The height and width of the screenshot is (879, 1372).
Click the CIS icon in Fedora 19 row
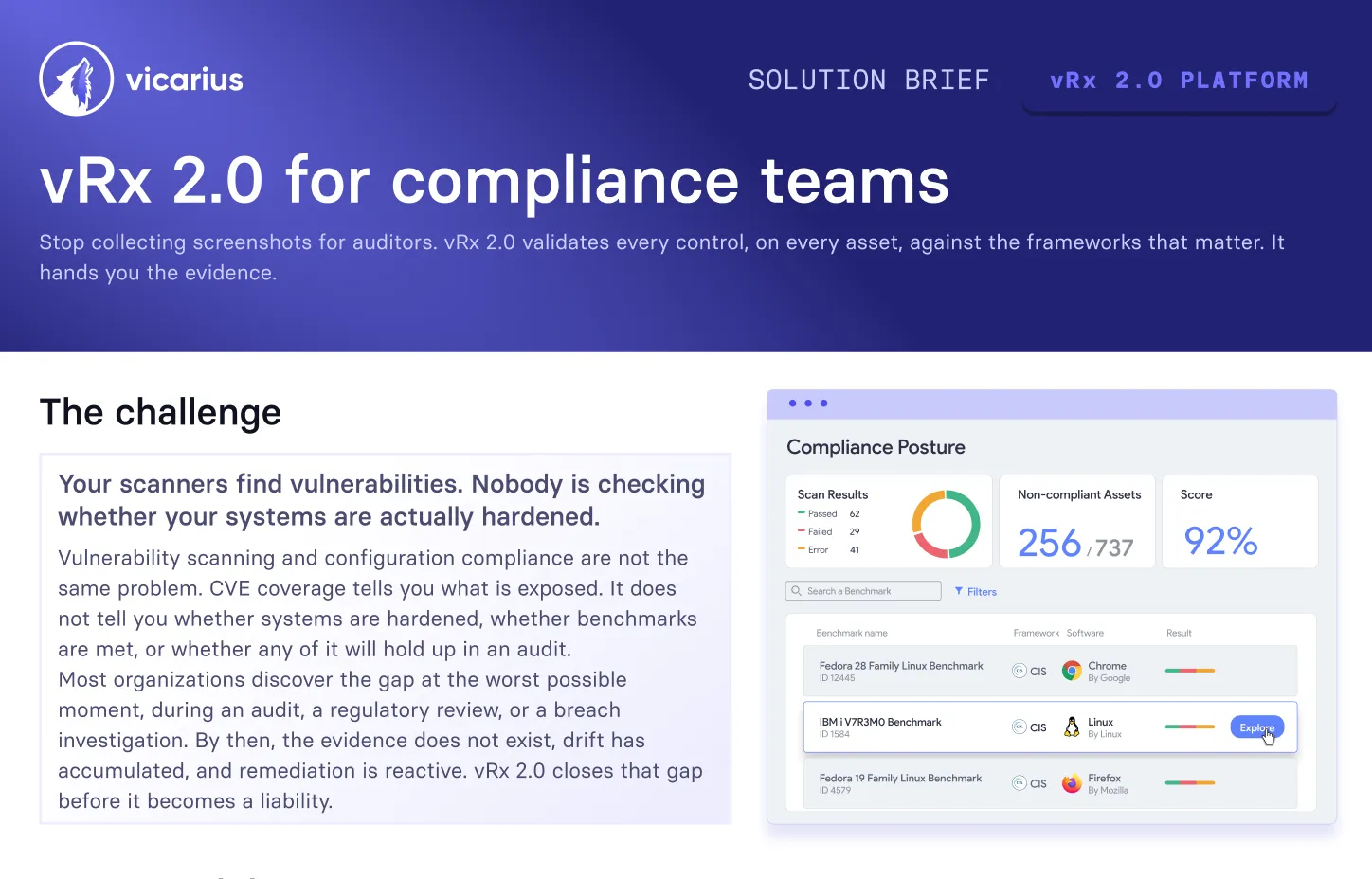click(x=1020, y=783)
